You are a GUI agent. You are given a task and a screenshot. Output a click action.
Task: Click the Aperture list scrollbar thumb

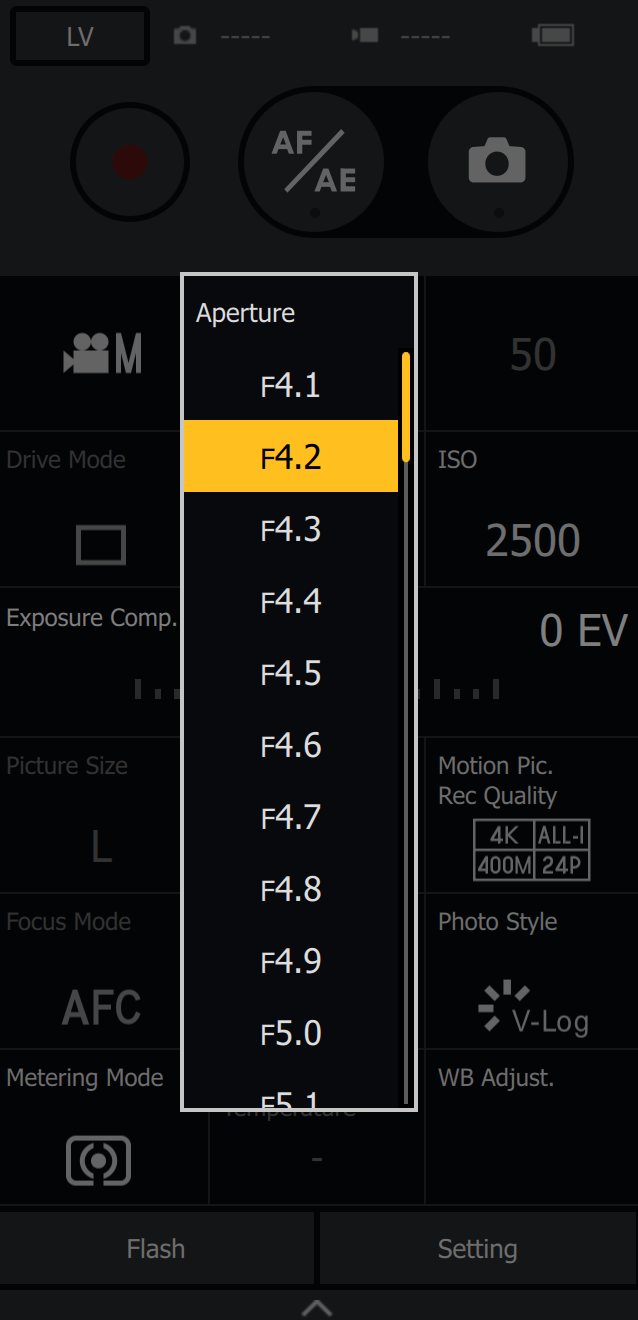pos(406,406)
